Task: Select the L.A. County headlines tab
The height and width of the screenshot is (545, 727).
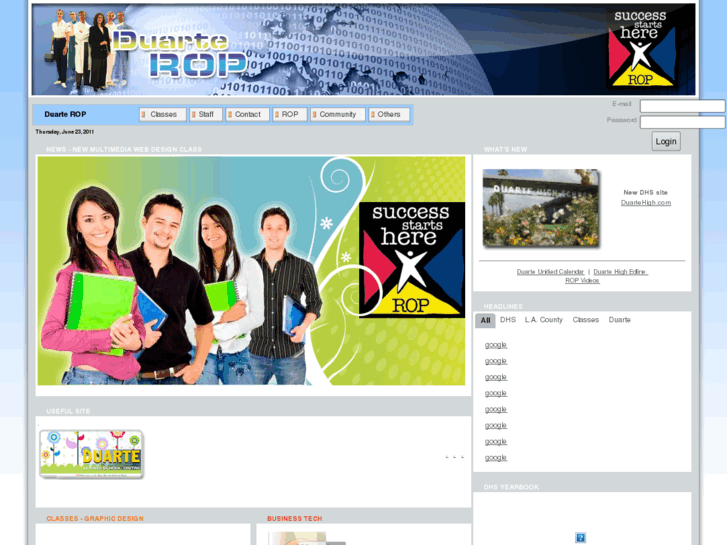Action: [544, 320]
